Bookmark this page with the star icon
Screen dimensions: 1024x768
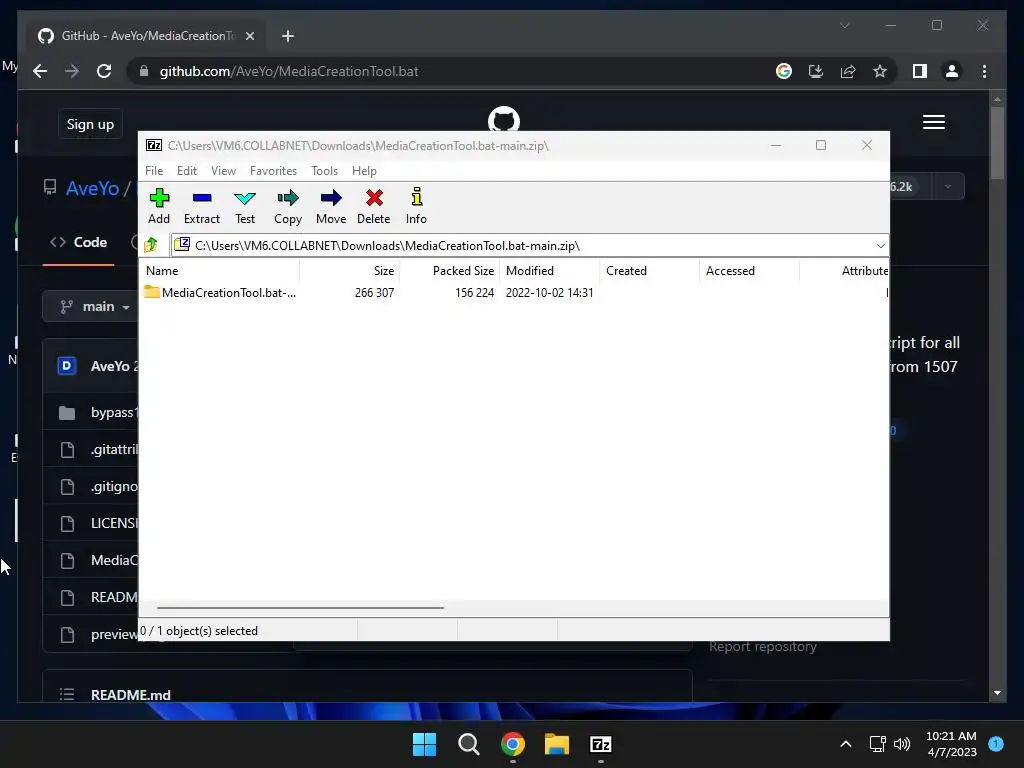(x=880, y=71)
